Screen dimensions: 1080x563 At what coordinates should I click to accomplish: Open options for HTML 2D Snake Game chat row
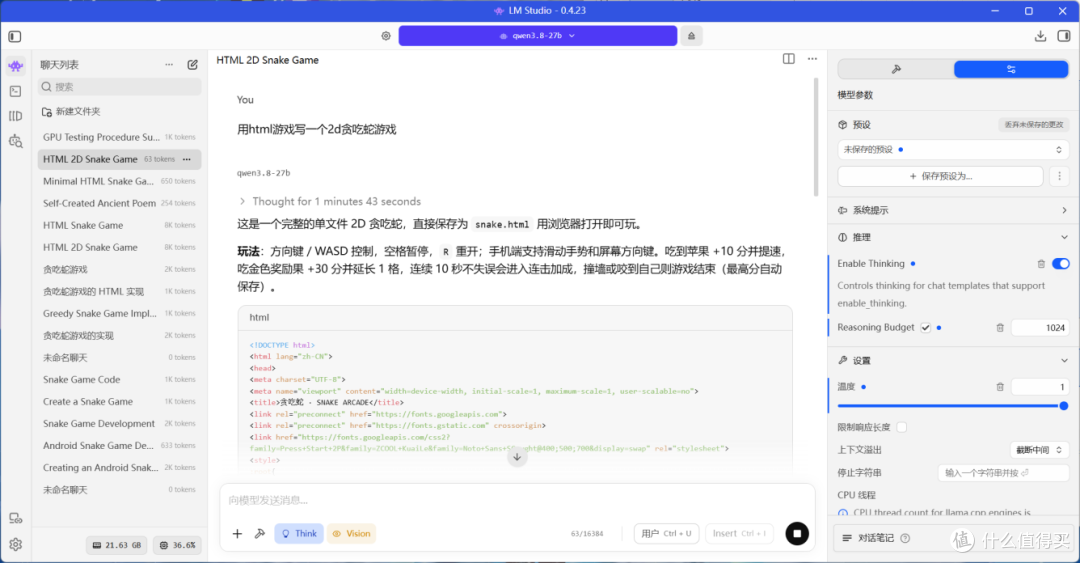[187, 159]
